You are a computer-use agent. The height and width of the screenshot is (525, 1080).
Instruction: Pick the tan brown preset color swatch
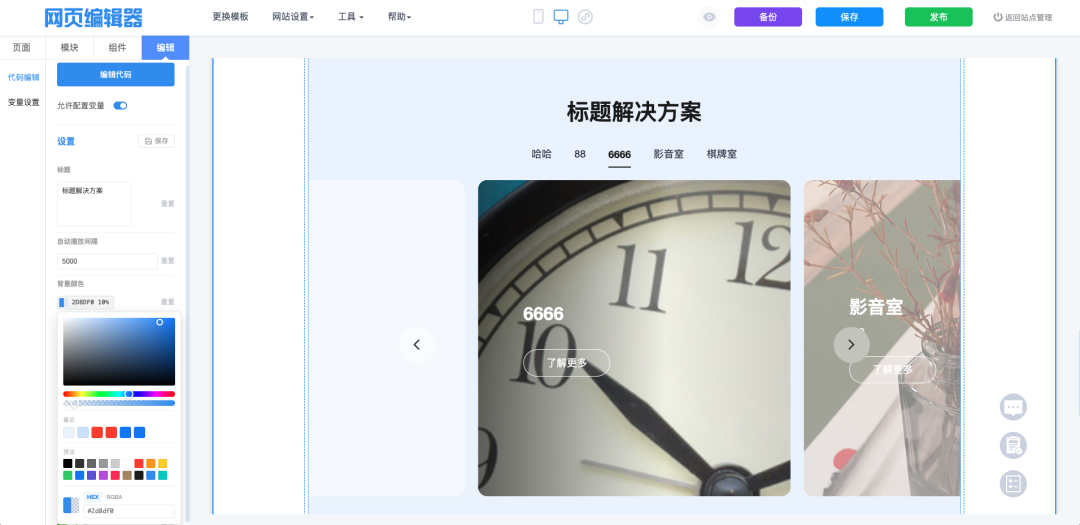coord(127,475)
